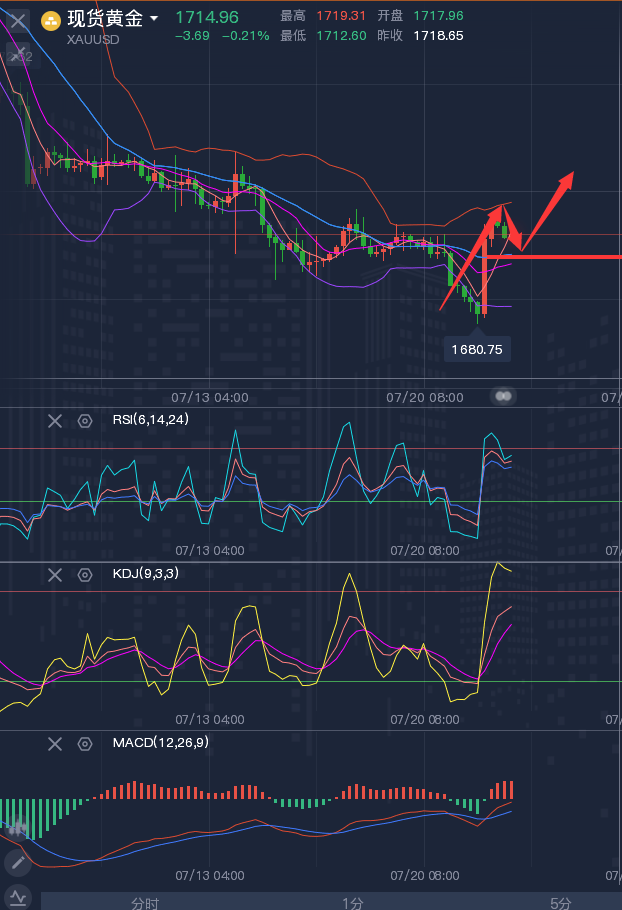Open settings for the RSI indicator

click(85, 421)
